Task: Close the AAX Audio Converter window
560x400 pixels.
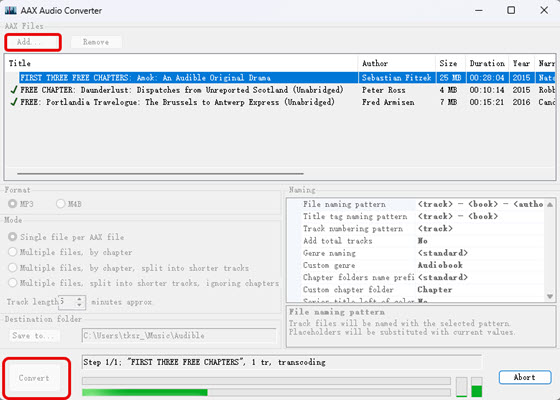Action: click(544, 10)
